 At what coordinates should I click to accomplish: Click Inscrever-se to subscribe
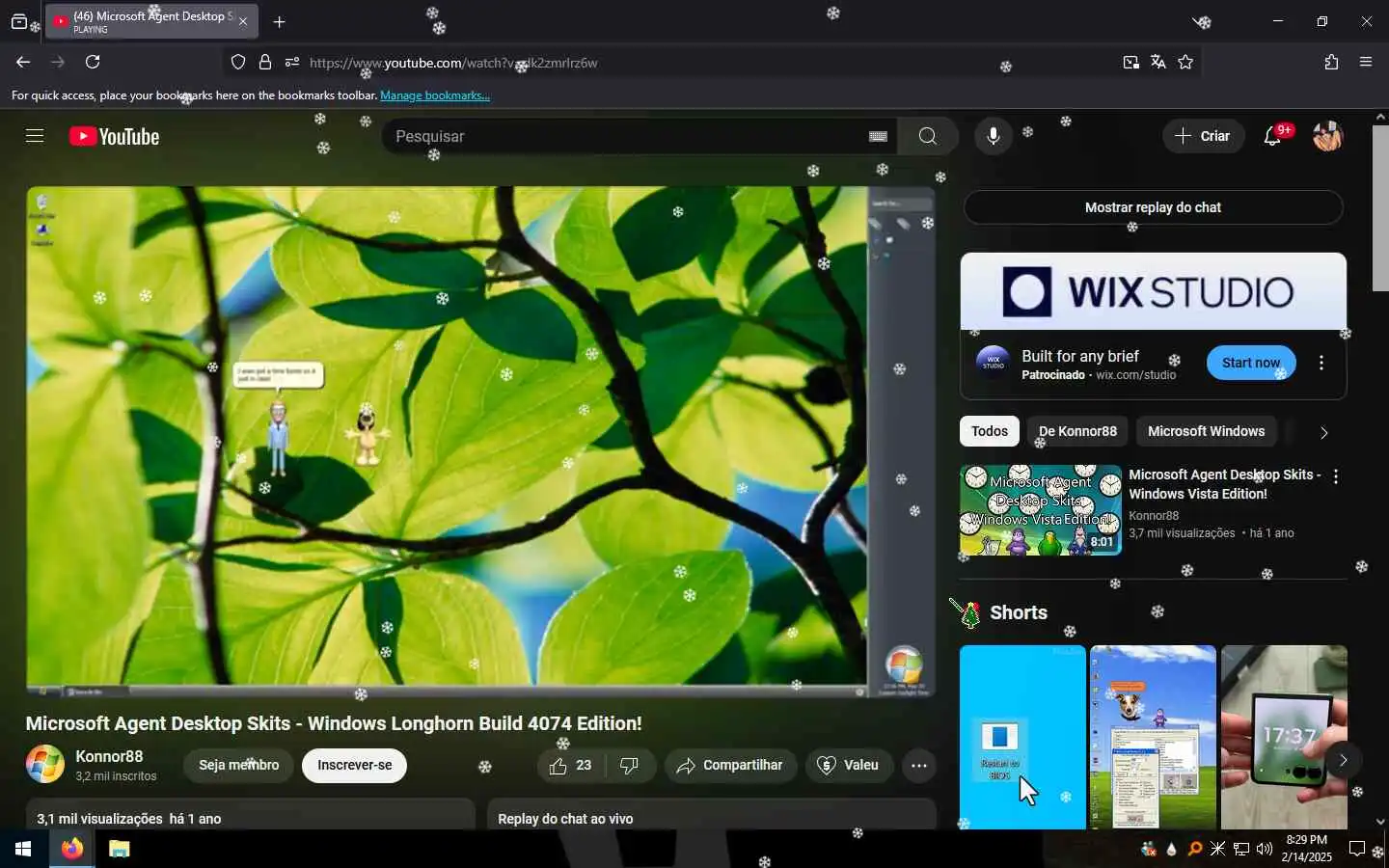[x=354, y=765]
